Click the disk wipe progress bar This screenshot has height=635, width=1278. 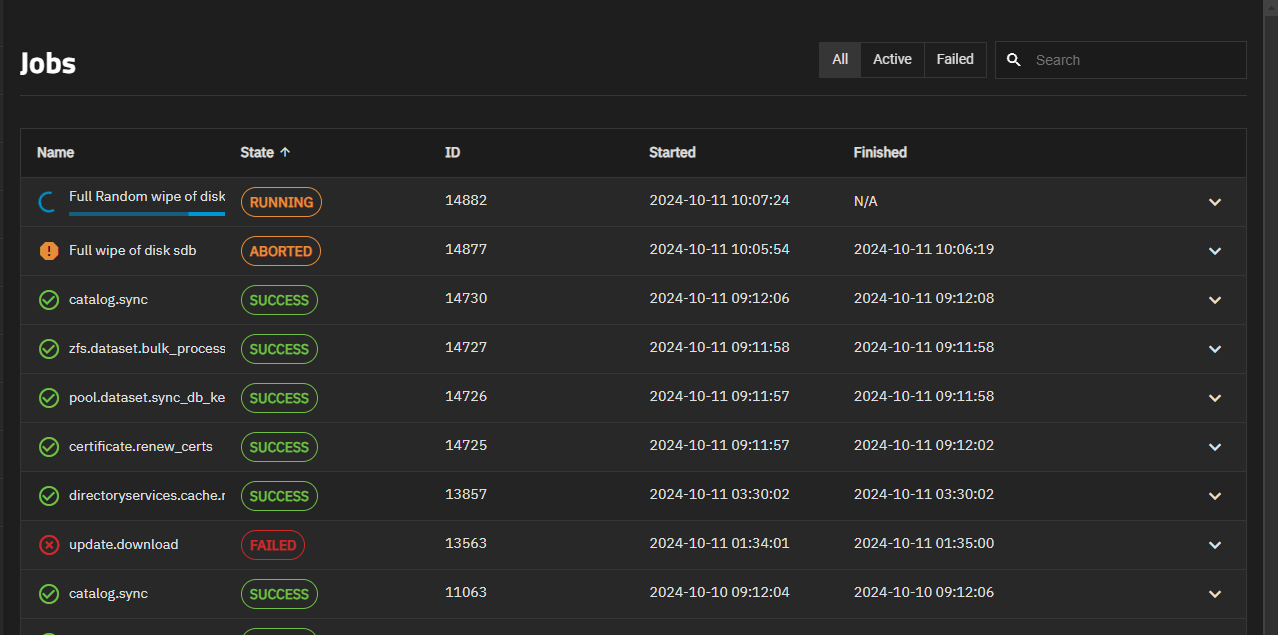point(146,213)
